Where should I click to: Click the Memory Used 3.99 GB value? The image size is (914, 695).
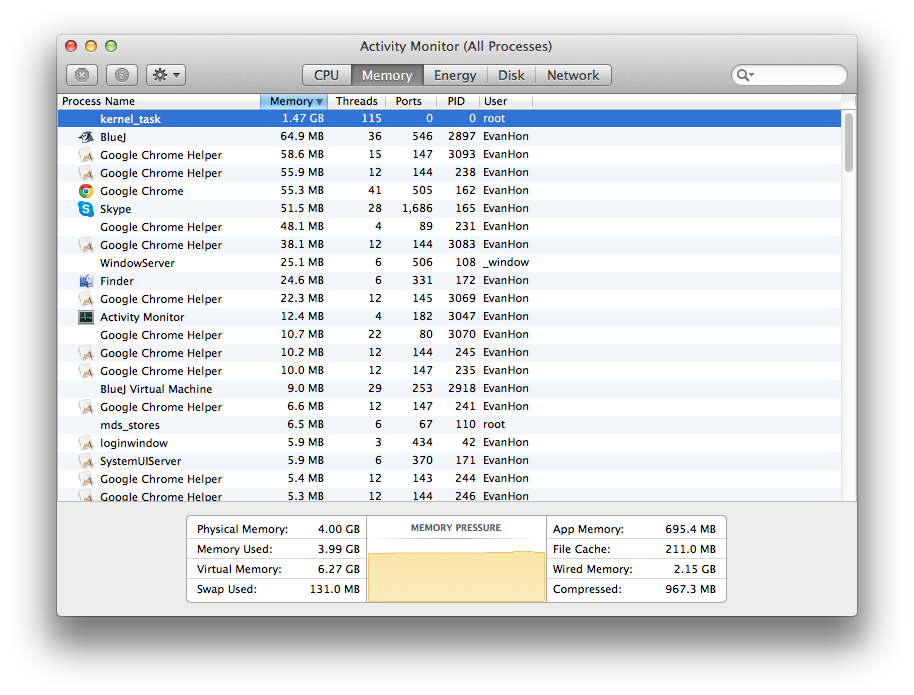[339, 549]
